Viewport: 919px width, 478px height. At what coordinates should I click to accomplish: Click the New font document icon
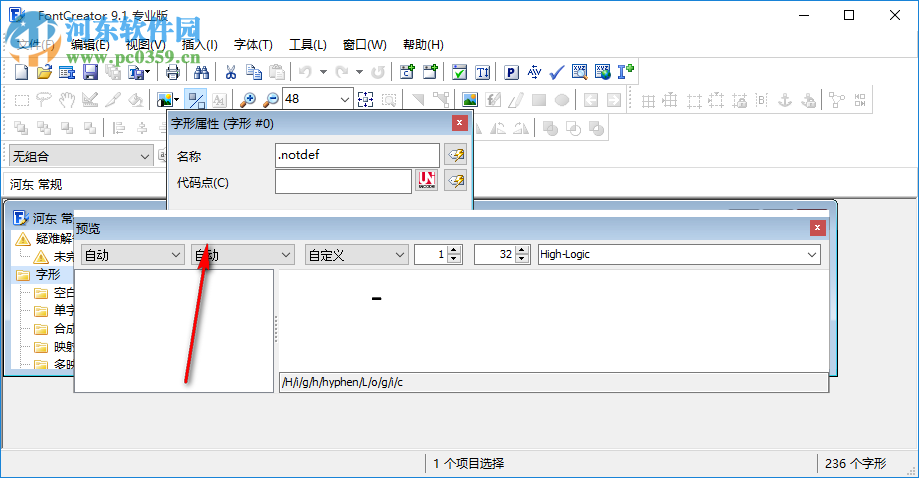(21, 72)
